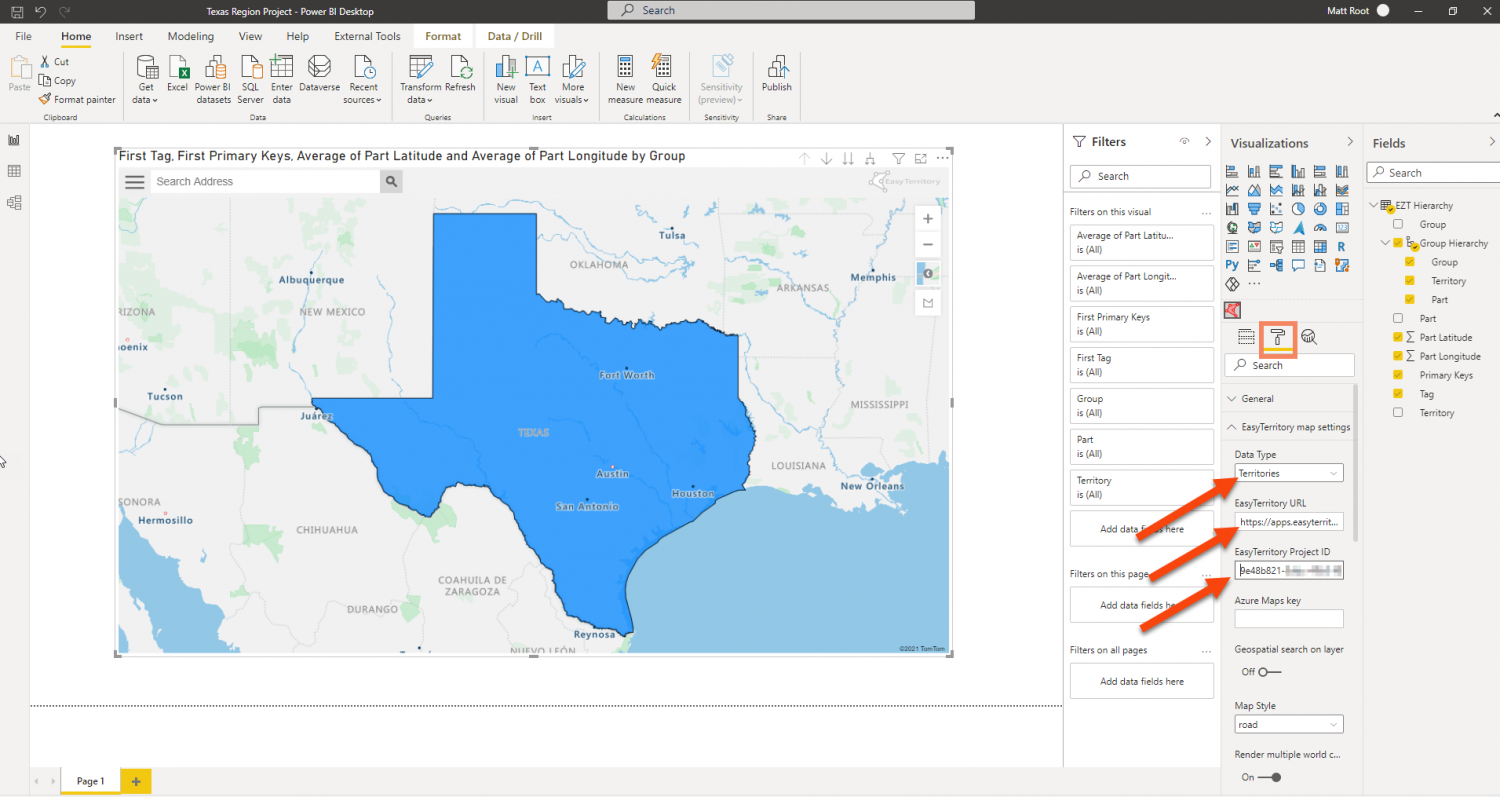Switch to the External Tools ribbon tab
Viewport: 1500px width, 797px height.
coord(367,36)
